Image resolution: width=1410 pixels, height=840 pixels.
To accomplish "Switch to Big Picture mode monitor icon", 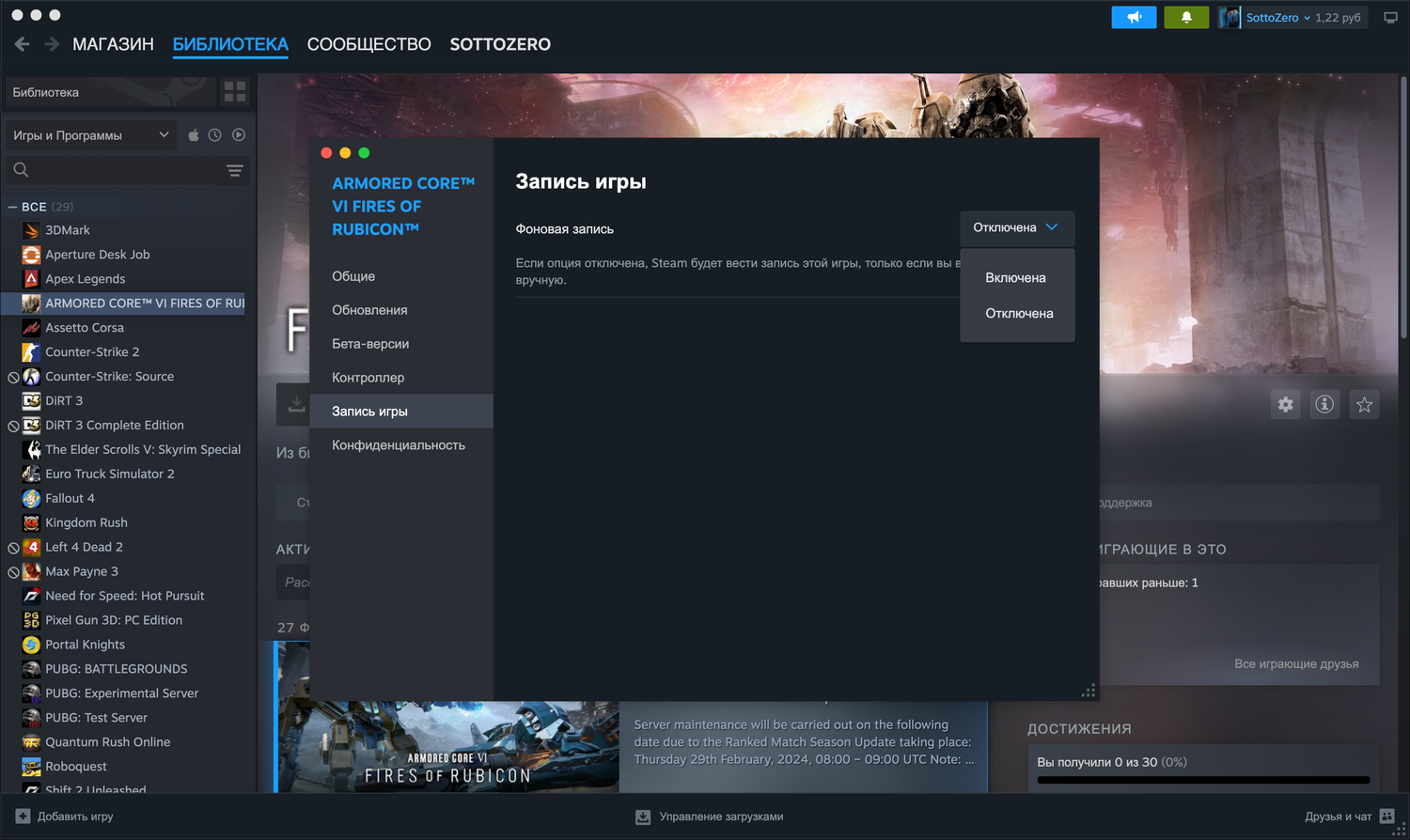I will 1390,17.
